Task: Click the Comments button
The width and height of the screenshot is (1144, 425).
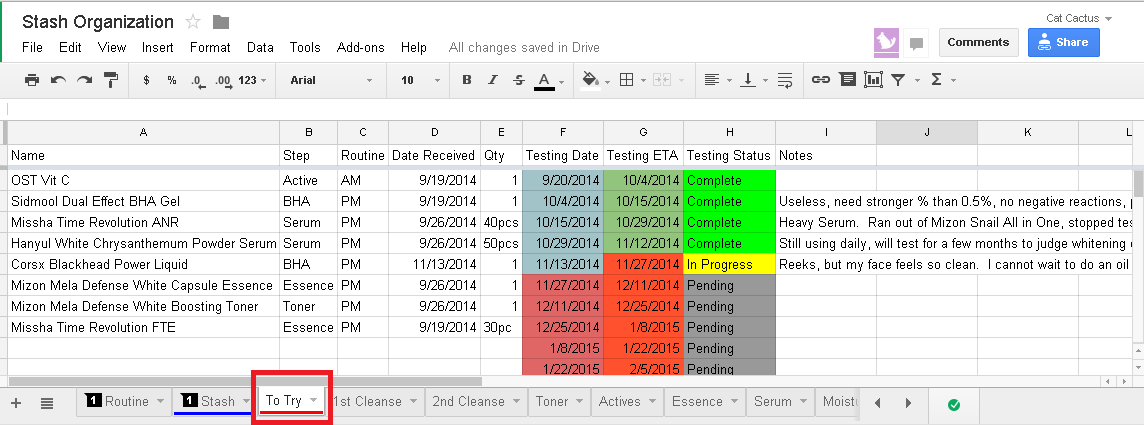Action: [978, 42]
